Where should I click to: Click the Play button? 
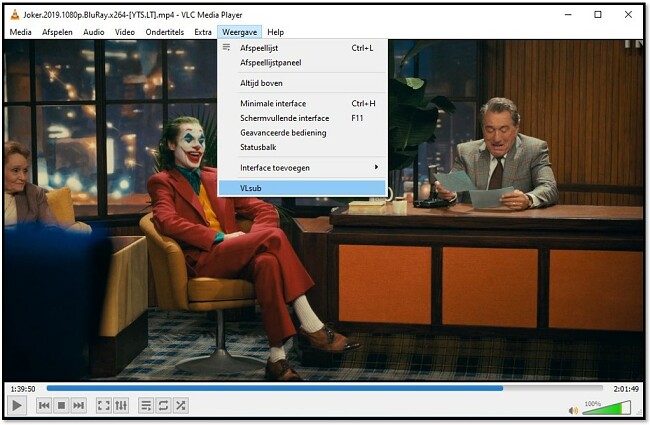pos(17,405)
